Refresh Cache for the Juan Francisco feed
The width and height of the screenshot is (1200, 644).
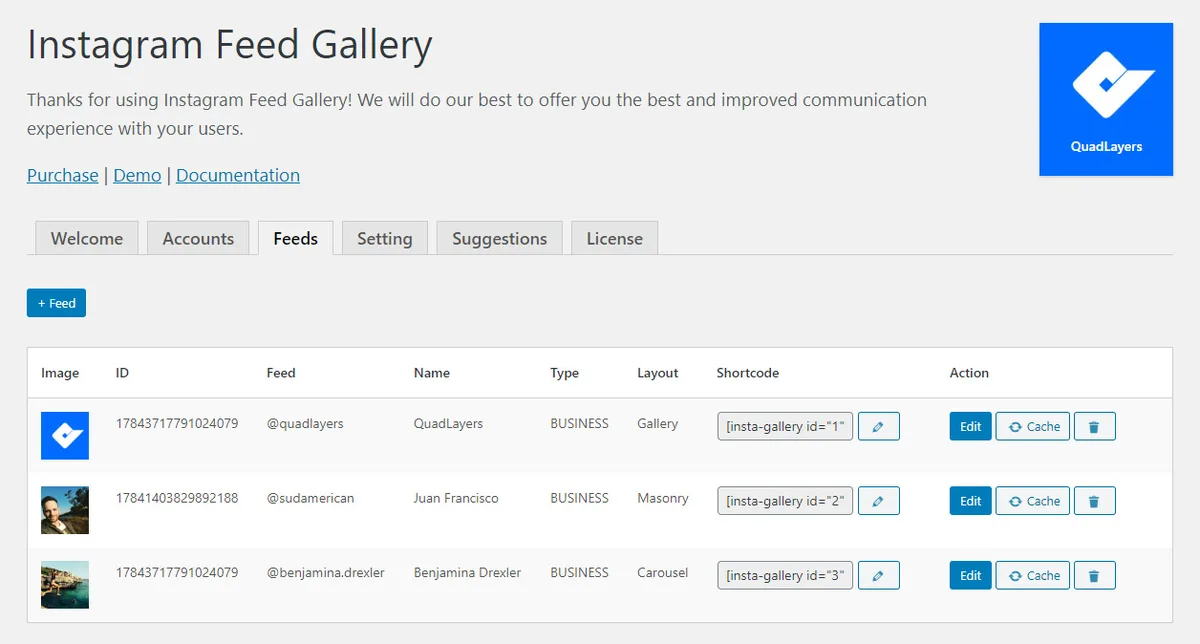pos(1033,501)
